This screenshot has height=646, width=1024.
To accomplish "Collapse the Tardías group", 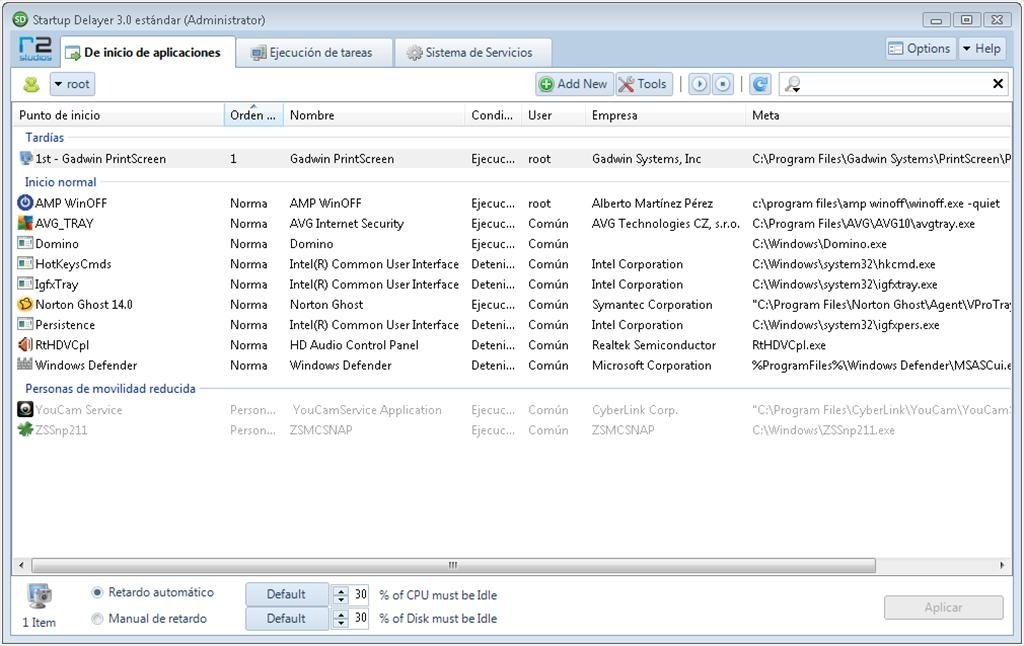I will tap(44, 137).
